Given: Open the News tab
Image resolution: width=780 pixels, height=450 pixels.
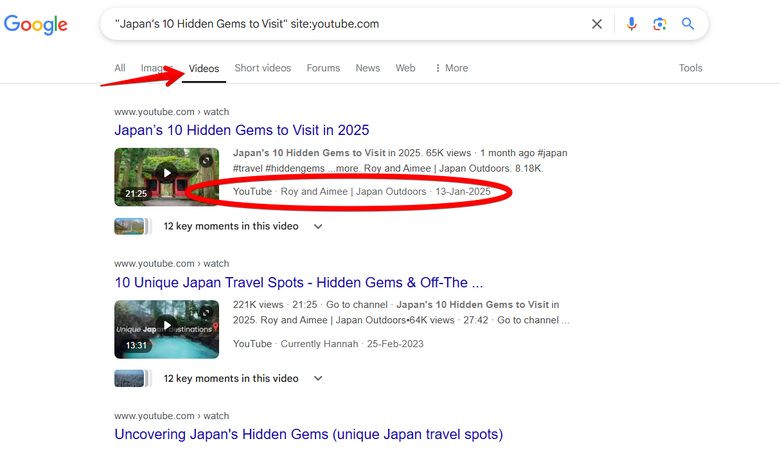Looking at the screenshot, I should [368, 68].
